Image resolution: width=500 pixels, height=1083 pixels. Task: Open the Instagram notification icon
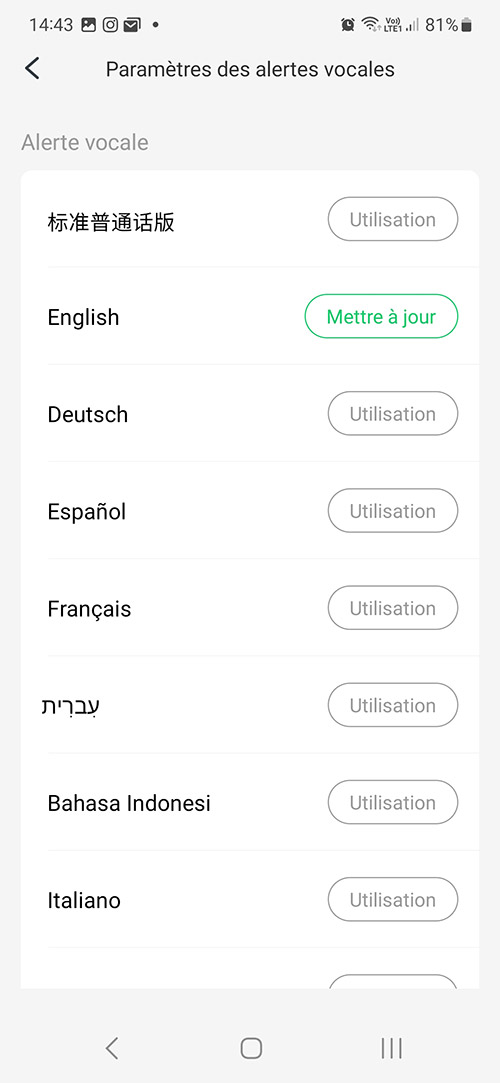click(x=110, y=26)
